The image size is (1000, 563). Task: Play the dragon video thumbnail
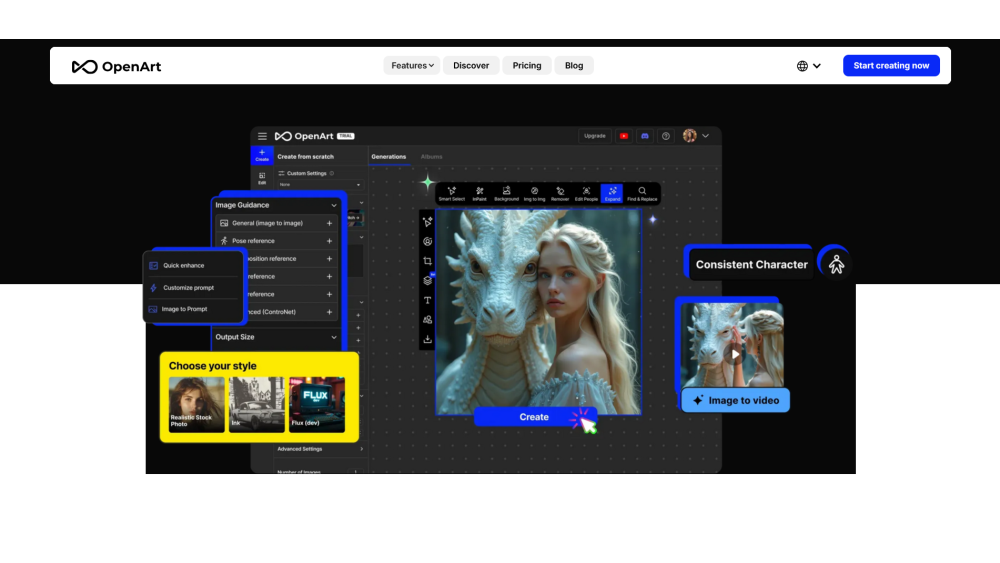coord(734,354)
